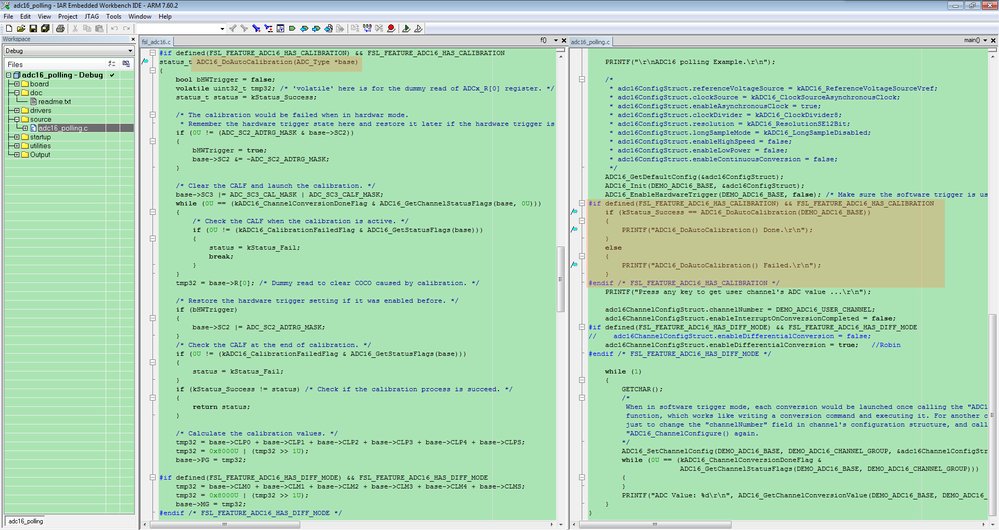Click the checkmark beside adc16_polling - Debug
The height and width of the screenshot is (530, 999).
pos(112,75)
